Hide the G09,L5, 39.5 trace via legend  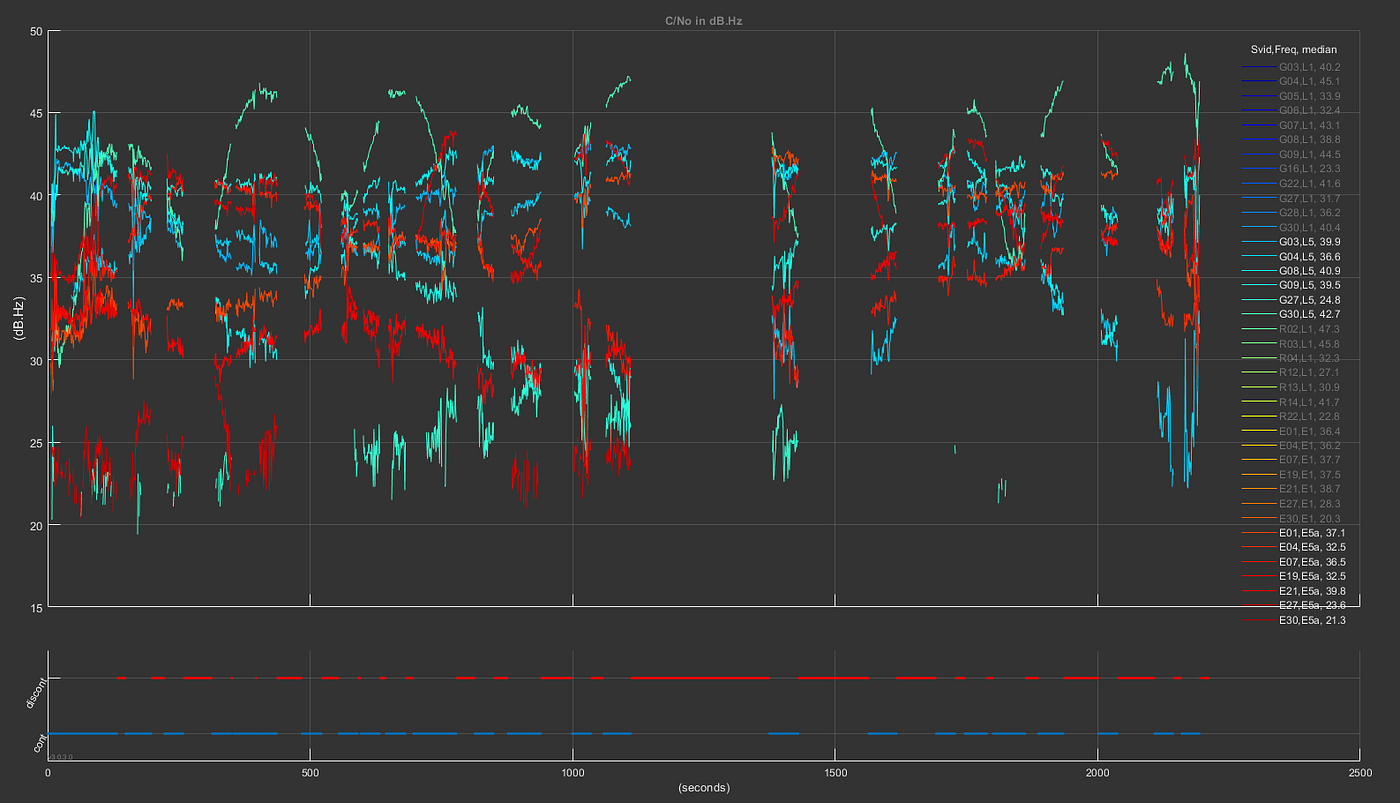(x=1312, y=286)
